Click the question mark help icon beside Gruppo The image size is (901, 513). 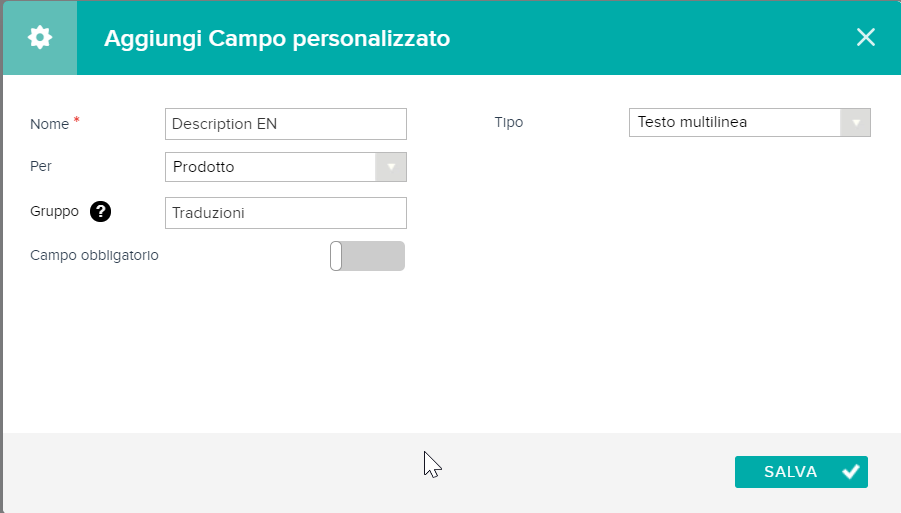[x=101, y=211]
